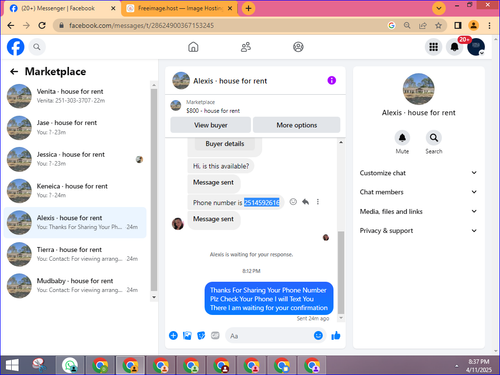The width and height of the screenshot is (500, 375).
Task: Click Alexis profile thumbnail in right panel
Action: [419, 89]
